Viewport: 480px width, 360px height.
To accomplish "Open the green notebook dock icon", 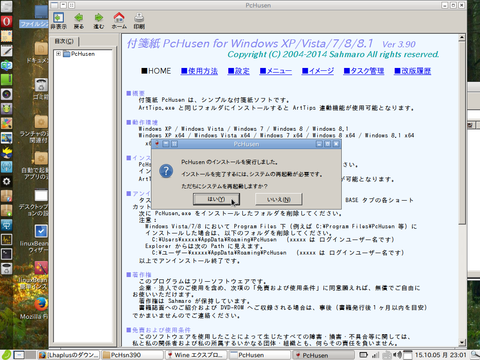I will [x=6, y=80].
